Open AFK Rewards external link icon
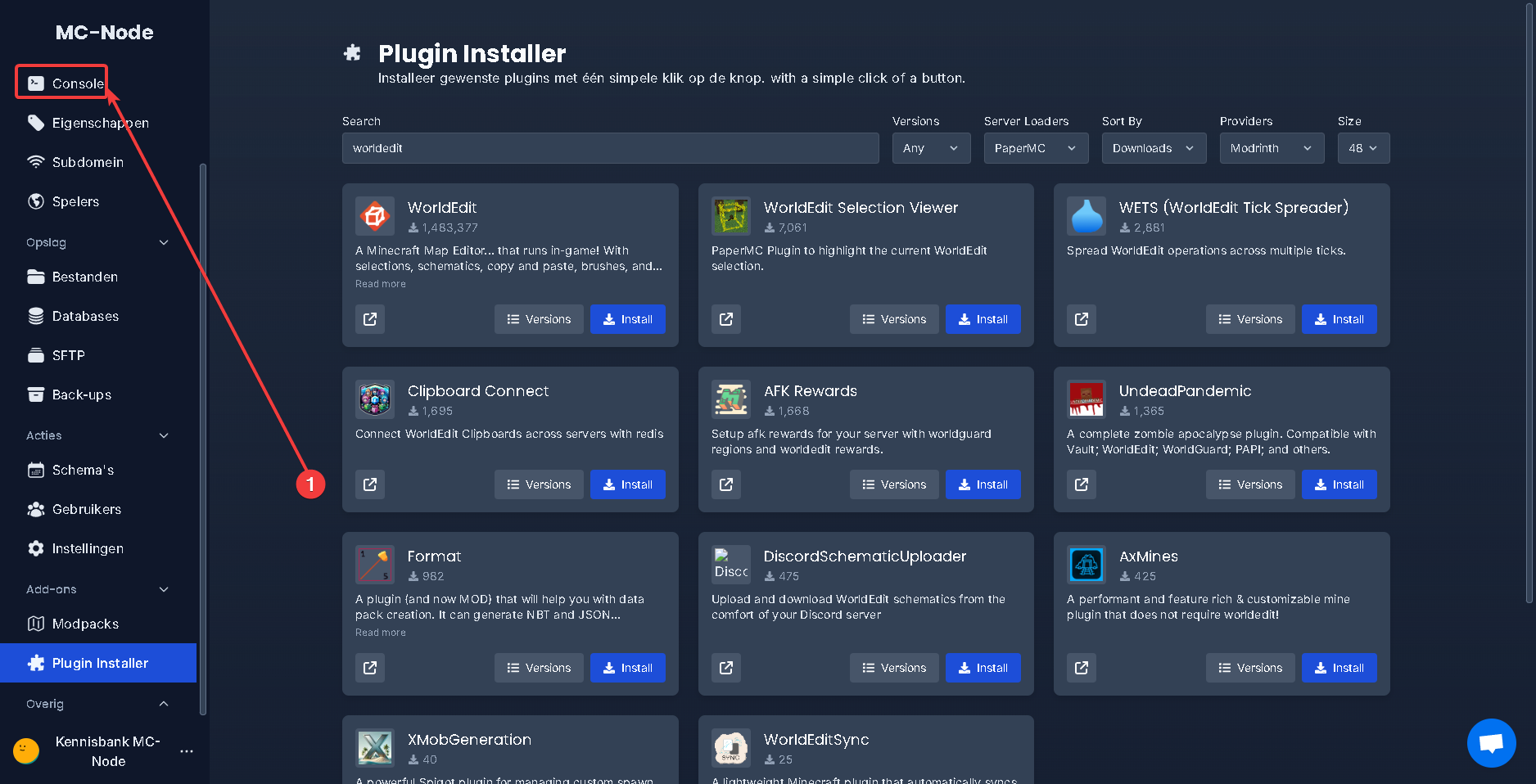This screenshot has width=1536, height=784. (726, 484)
